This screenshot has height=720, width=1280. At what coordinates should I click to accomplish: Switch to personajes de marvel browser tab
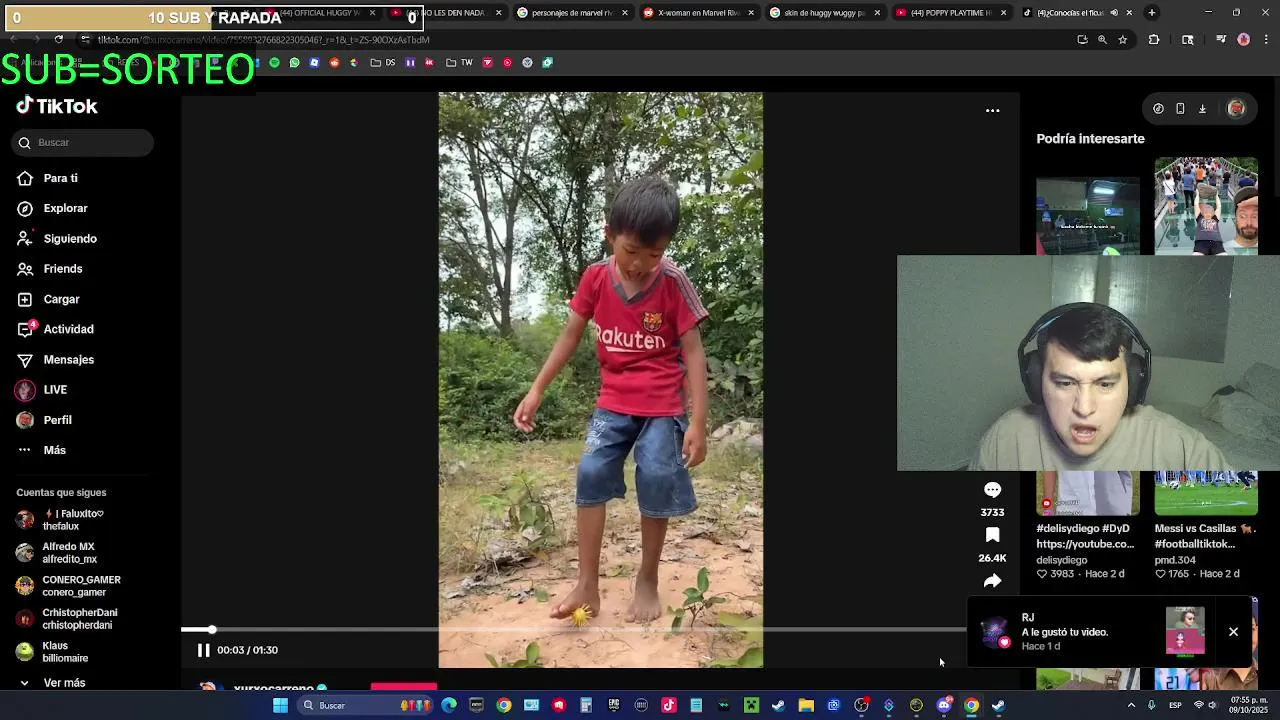[572, 13]
